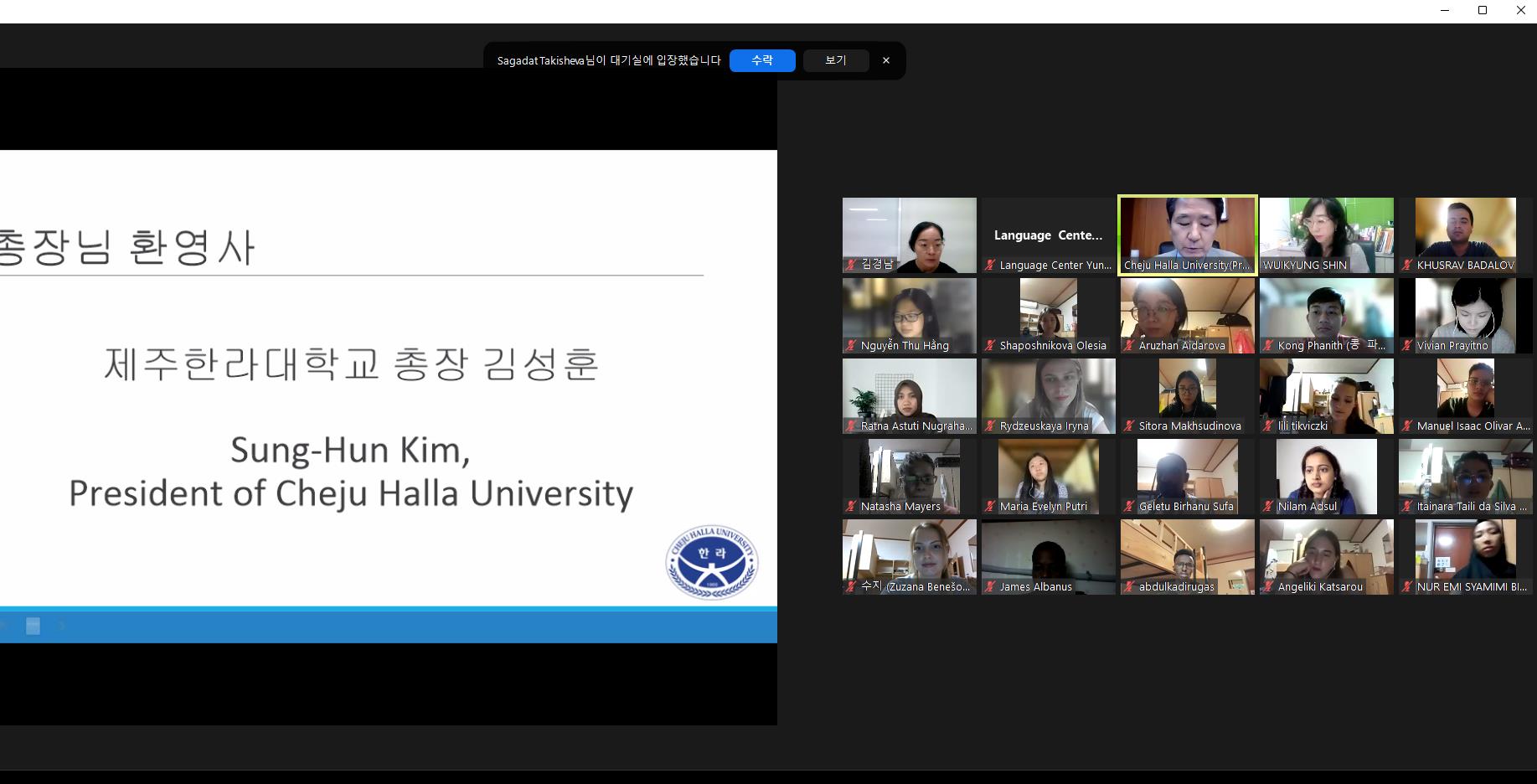Click the Cheju Halla University logo on slide
Screen dimensions: 1537x784
[712, 562]
